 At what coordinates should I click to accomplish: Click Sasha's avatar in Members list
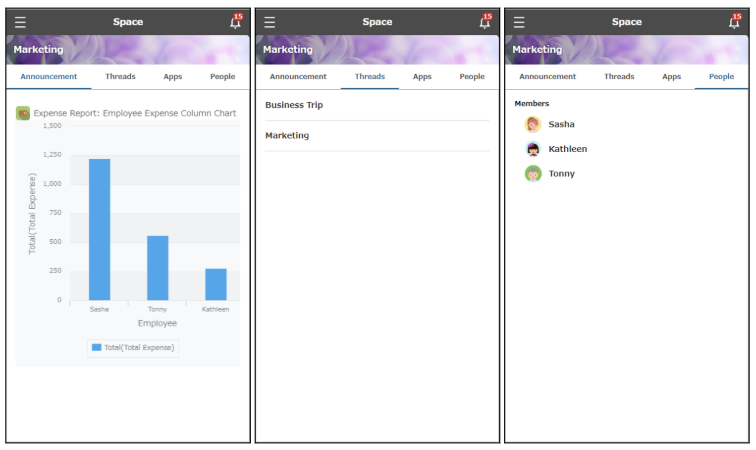click(533, 124)
